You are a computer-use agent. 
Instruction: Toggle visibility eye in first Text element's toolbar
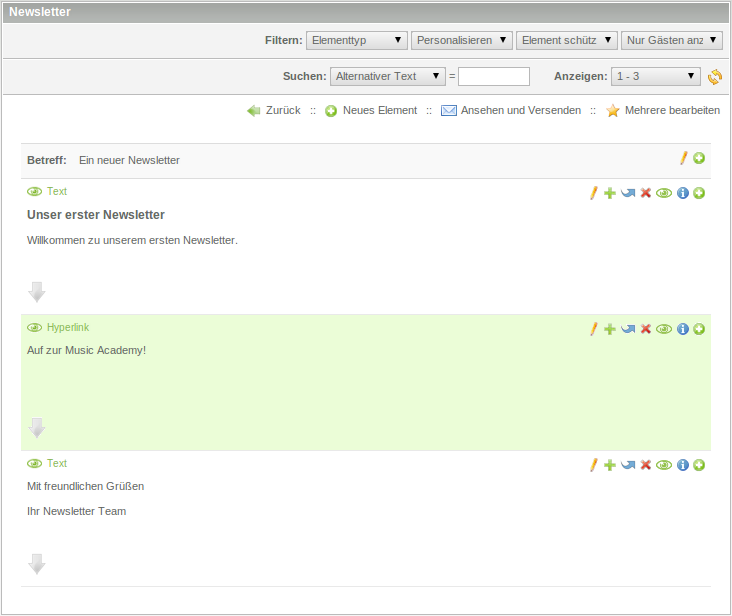664,193
